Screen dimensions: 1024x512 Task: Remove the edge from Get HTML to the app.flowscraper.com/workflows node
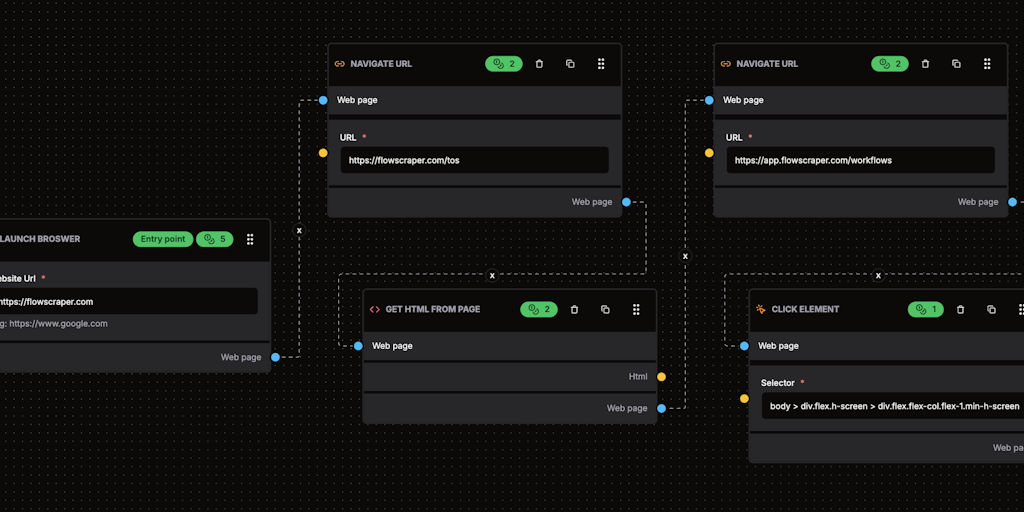[685, 257]
